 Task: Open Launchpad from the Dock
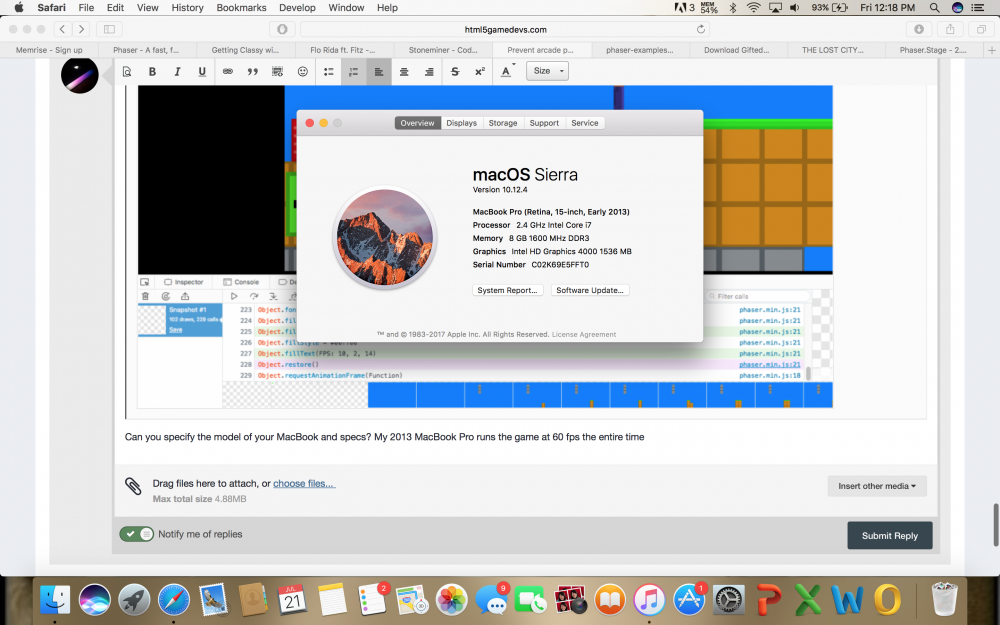pyautogui.click(x=134, y=600)
